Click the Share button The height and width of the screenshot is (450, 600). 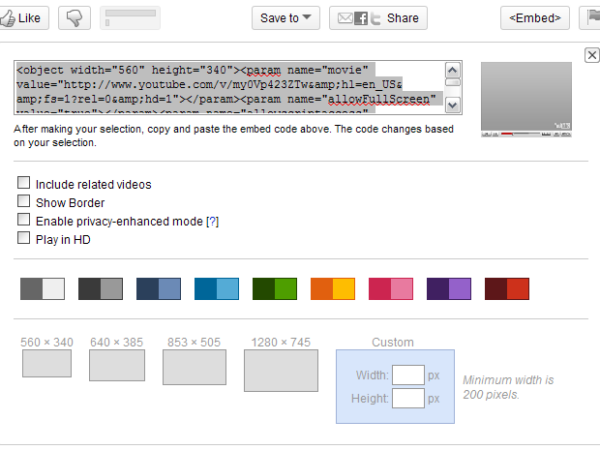click(x=378, y=18)
